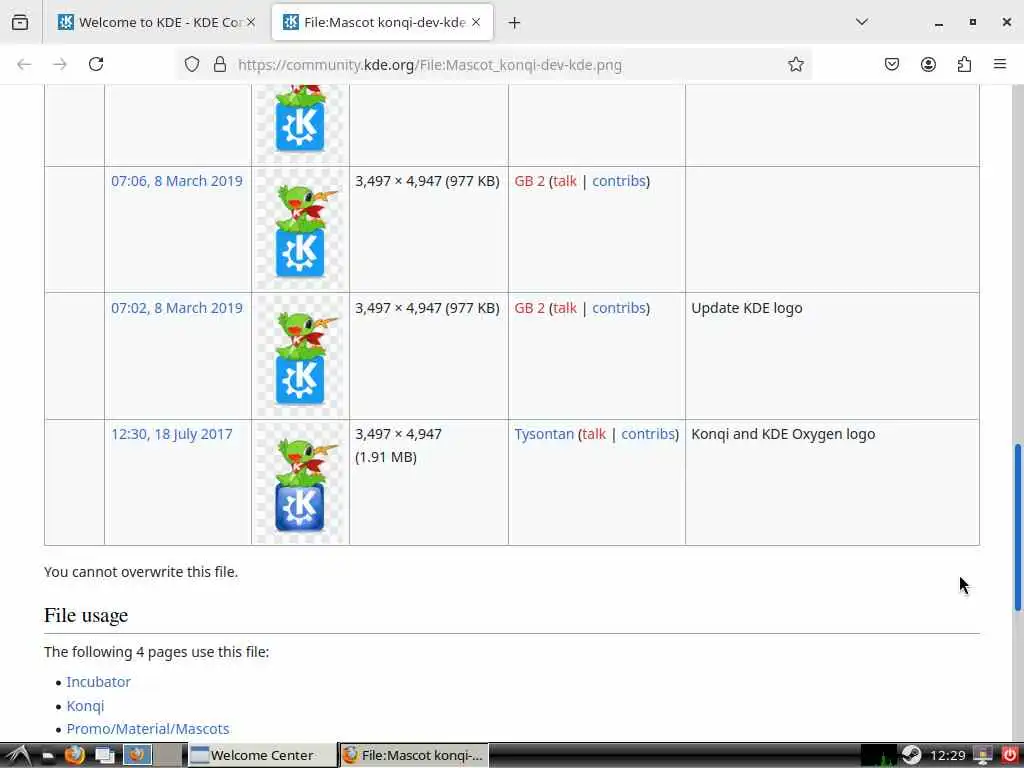Go forward one page
The width and height of the screenshot is (1024, 768).
click(60, 64)
